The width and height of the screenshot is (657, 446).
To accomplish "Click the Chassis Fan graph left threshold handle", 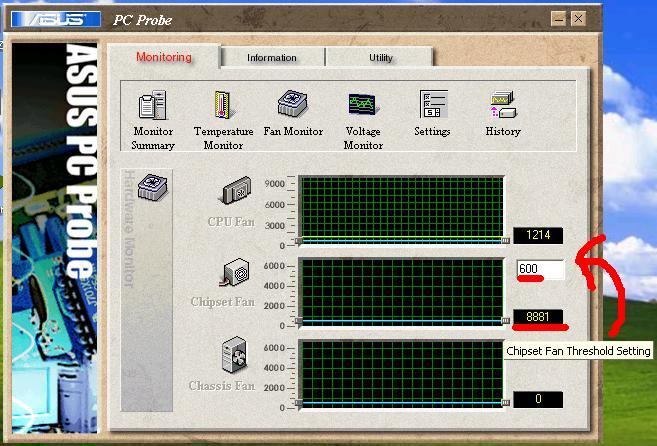I will click(299, 403).
